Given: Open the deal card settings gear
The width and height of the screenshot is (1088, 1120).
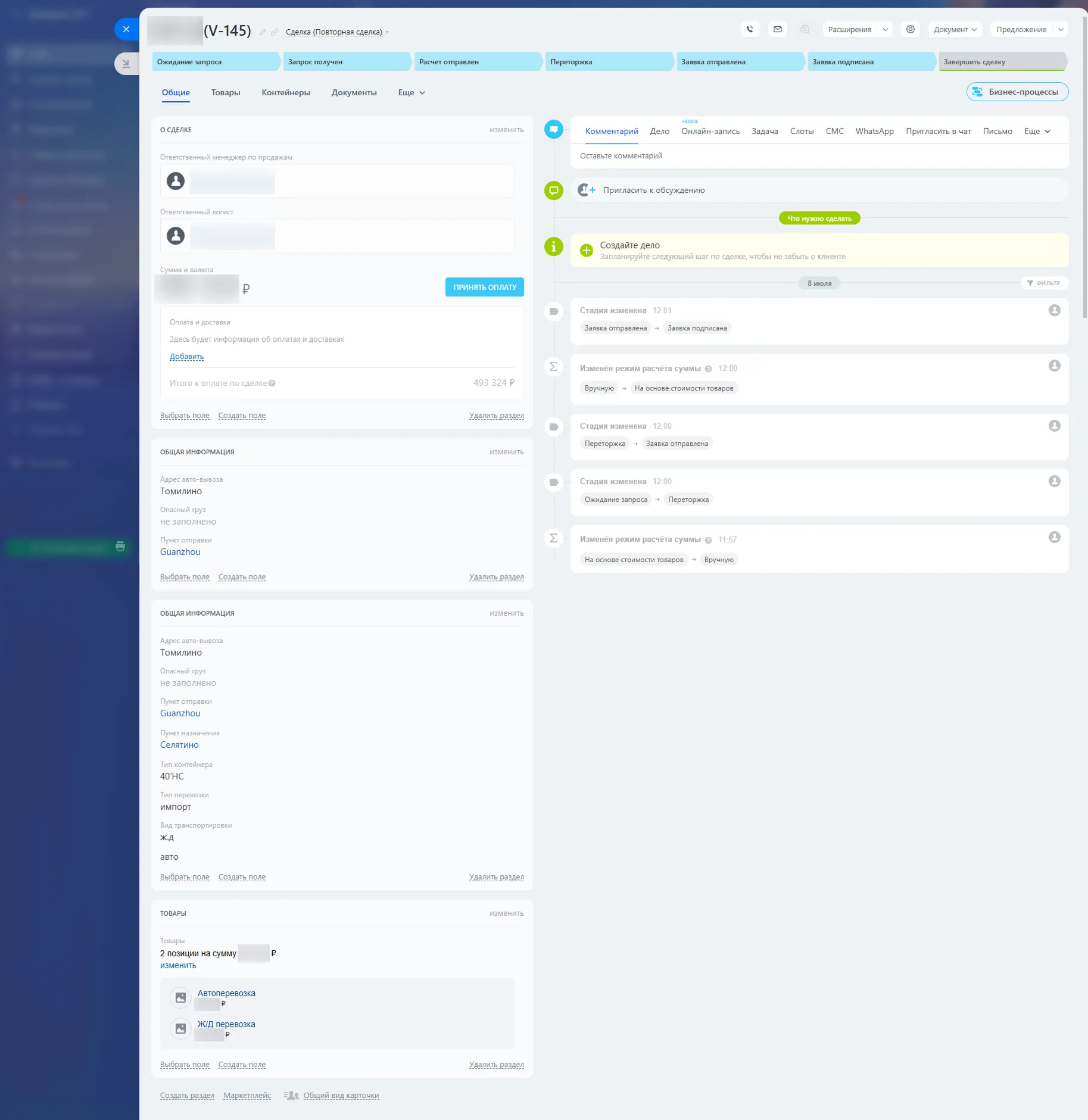Looking at the screenshot, I should [x=910, y=29].
